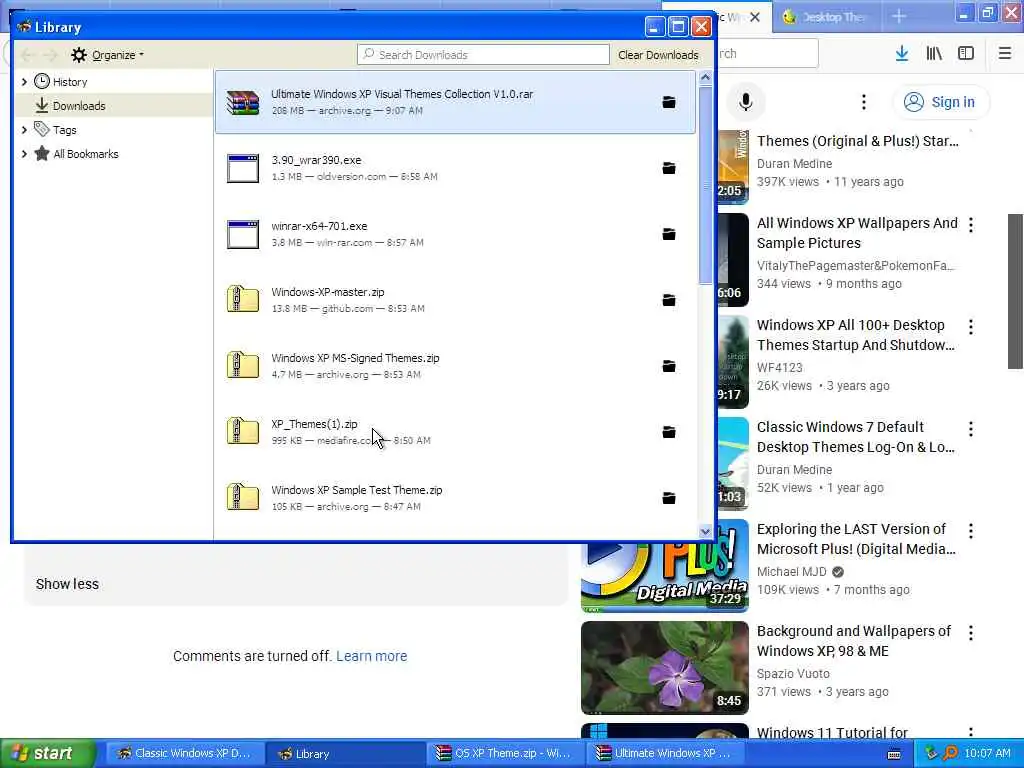Click channel name Michael MJD
The width and height of the screenshot is (1024, 768).
click(792, 571)
